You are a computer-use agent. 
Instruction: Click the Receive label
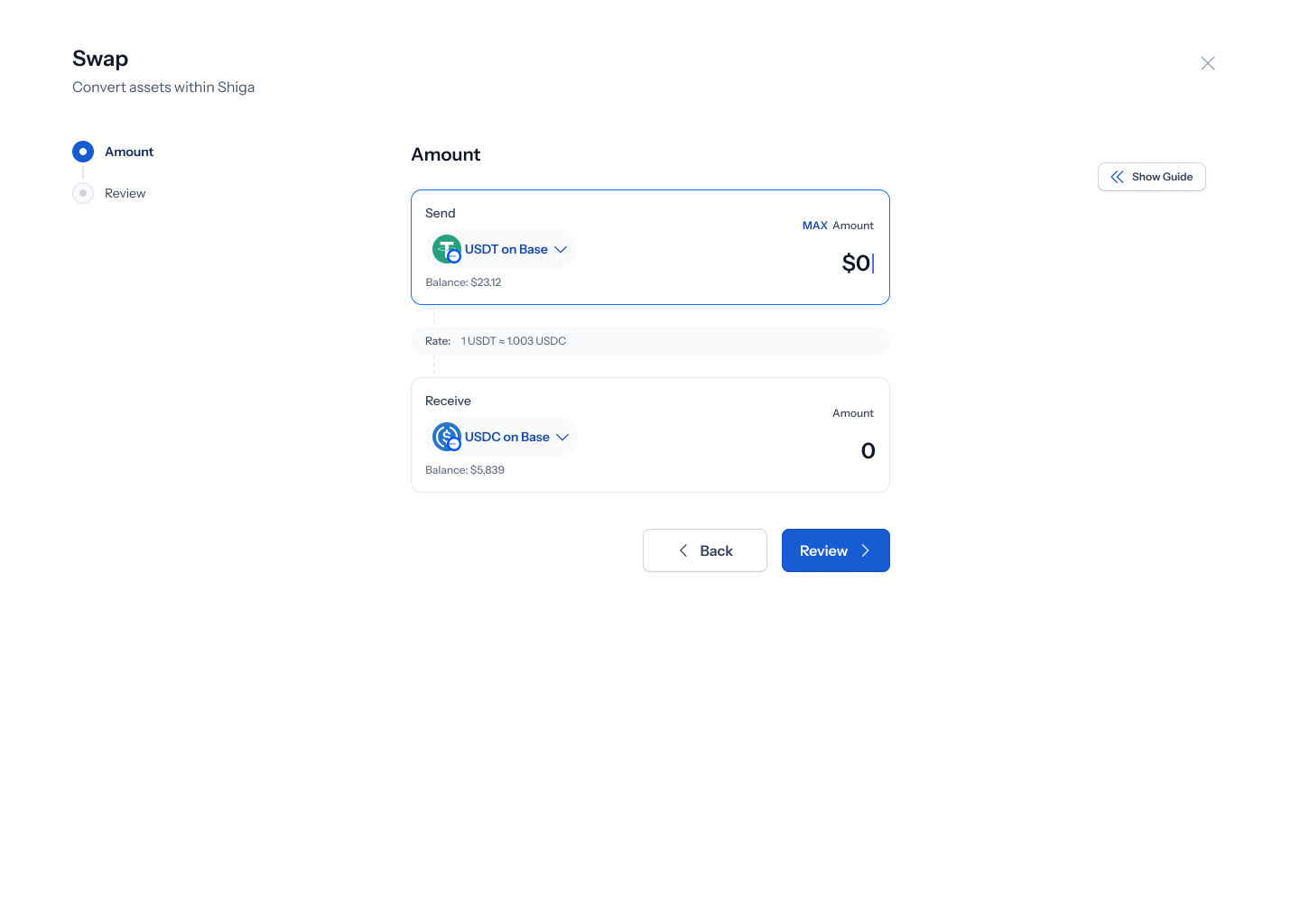(x=448, y=401)
